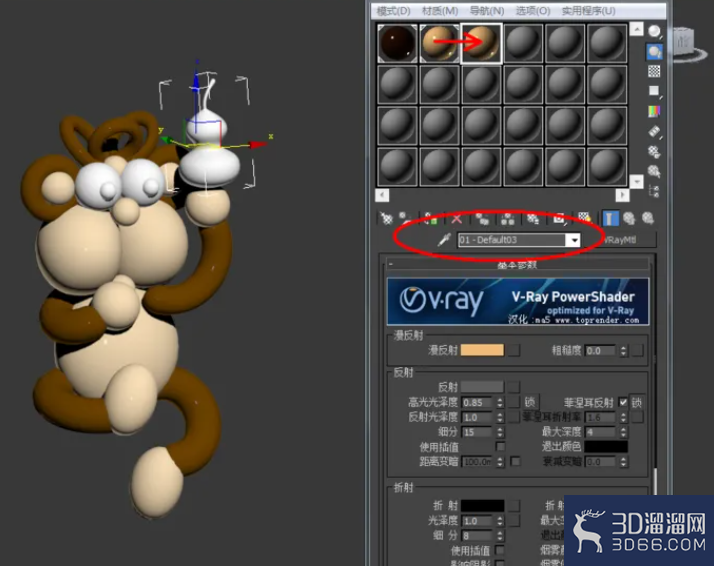Click the Video Color Check icon
The height and width of the screenshot is (566, 714).
(x=654, y=111)
